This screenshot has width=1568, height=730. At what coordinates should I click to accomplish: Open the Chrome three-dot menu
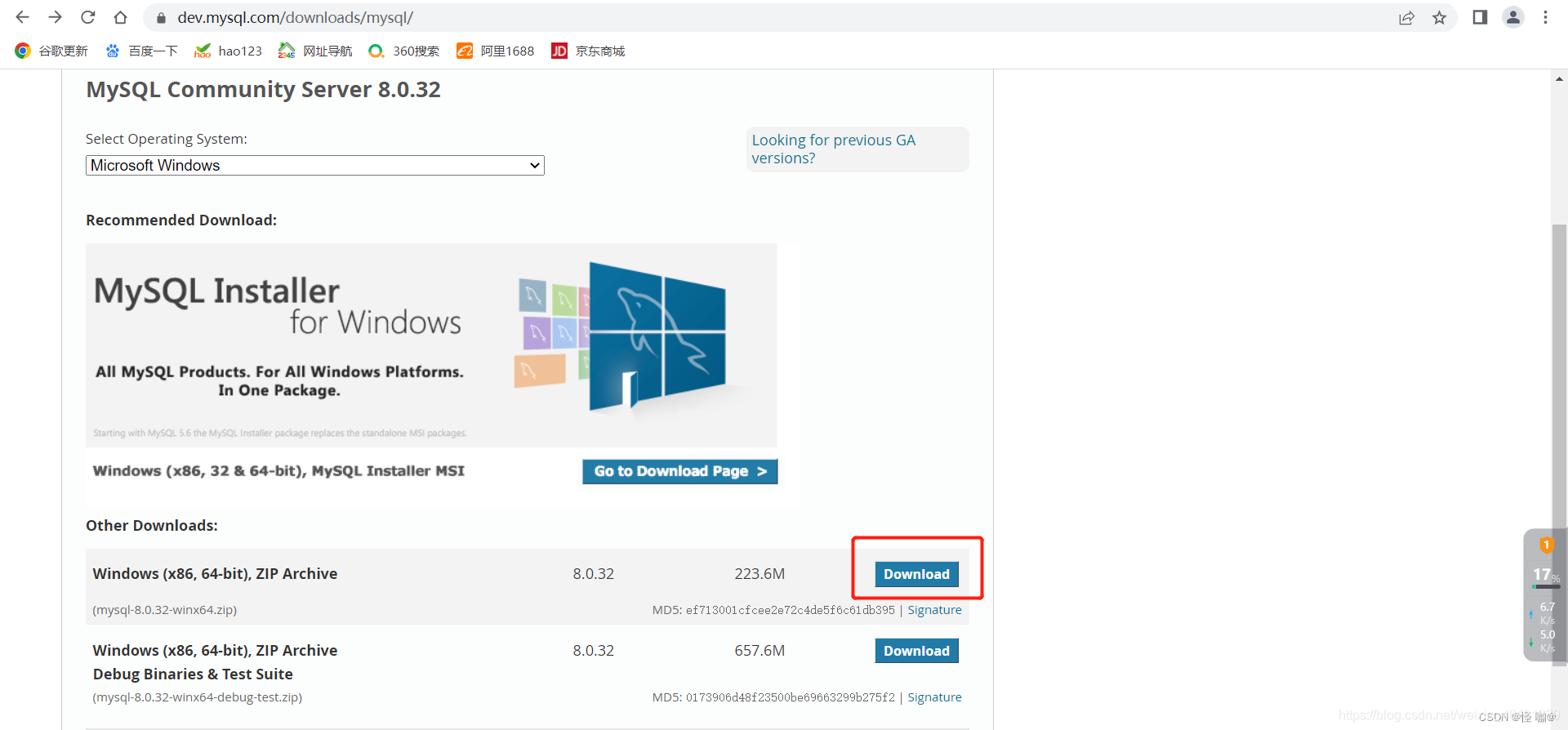(x=1545, y=17)
